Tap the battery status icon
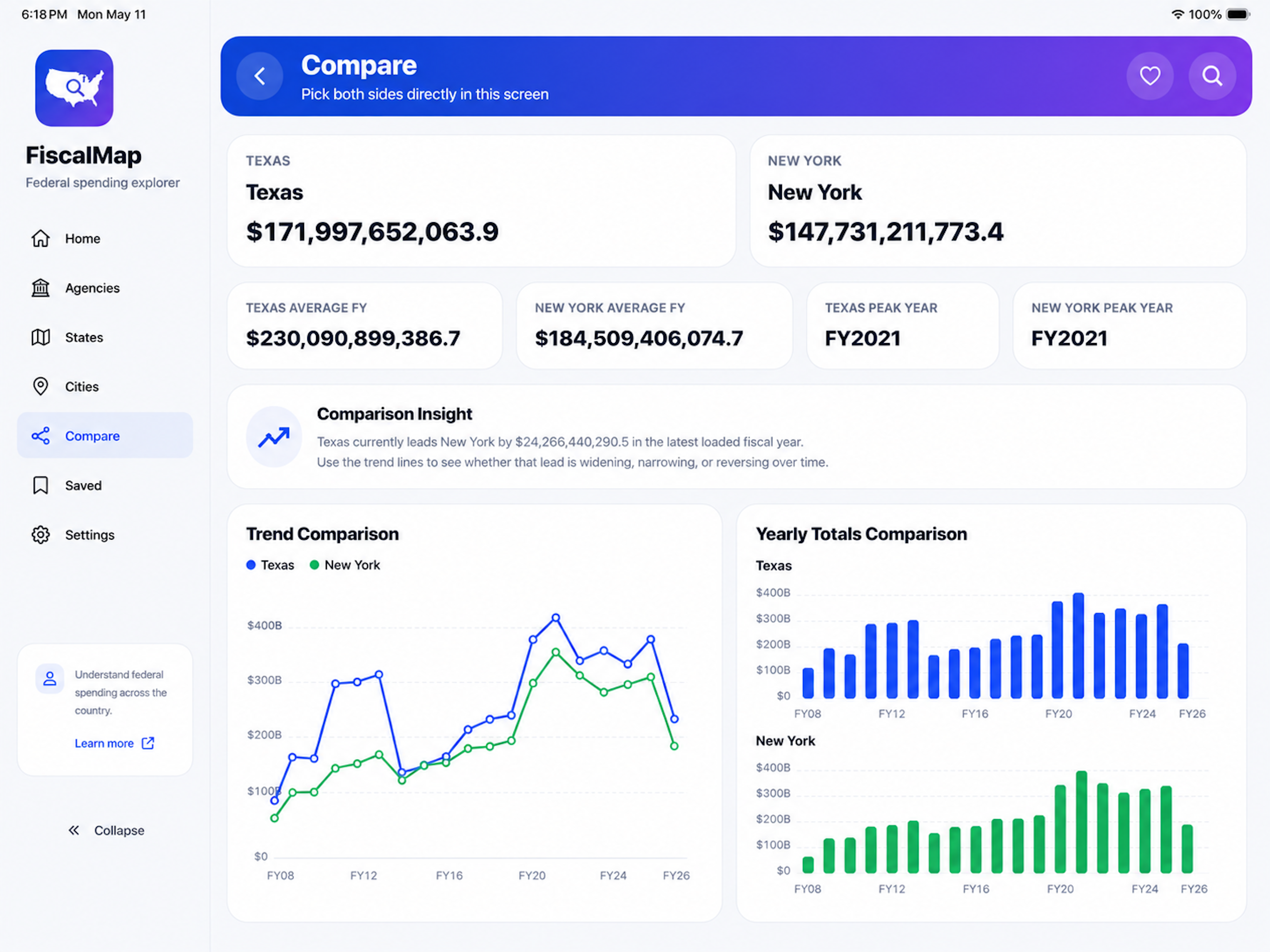Image resolution: width=1270 pixels, height=952 pixels. point(1238,14)
